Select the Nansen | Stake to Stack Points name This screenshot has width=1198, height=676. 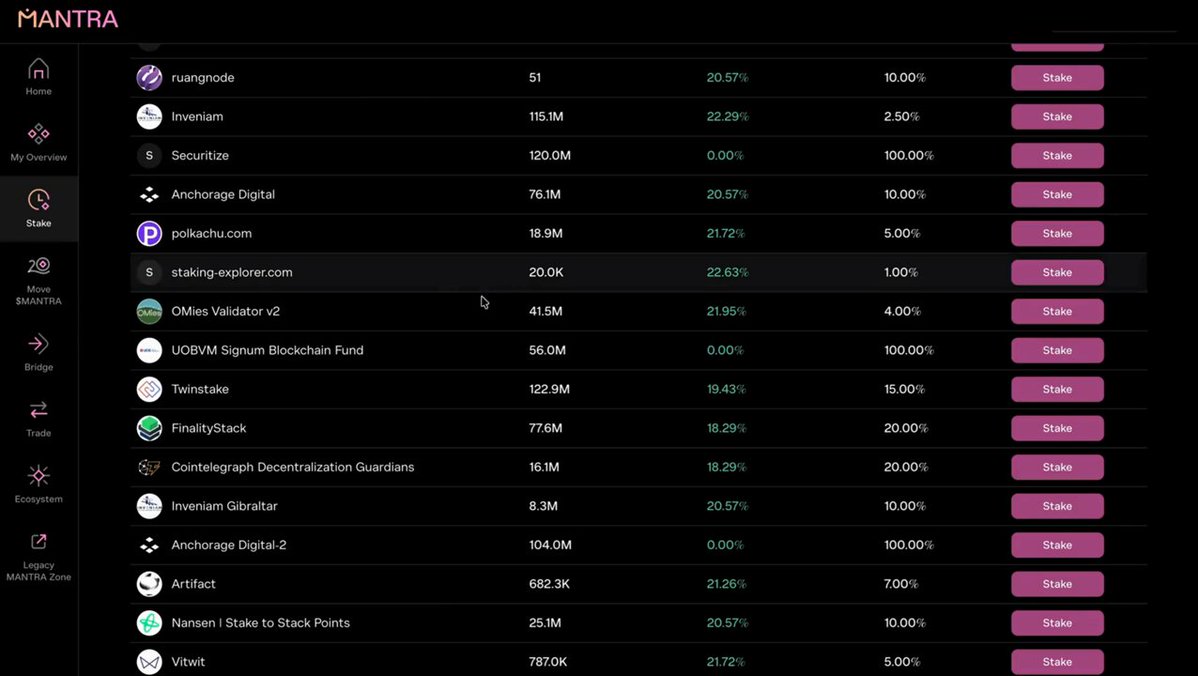[x=261, y=623]
